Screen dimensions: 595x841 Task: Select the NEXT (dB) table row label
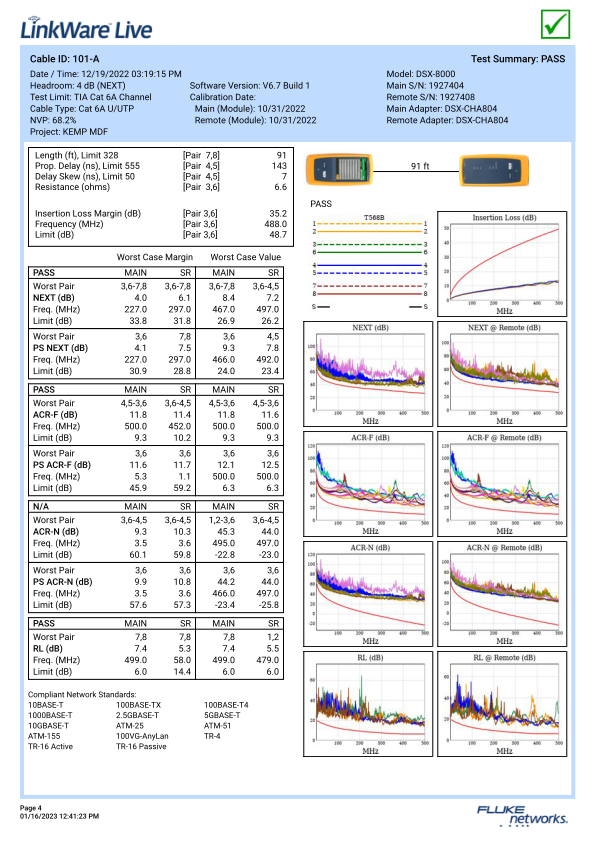click(x=54, y=298)
